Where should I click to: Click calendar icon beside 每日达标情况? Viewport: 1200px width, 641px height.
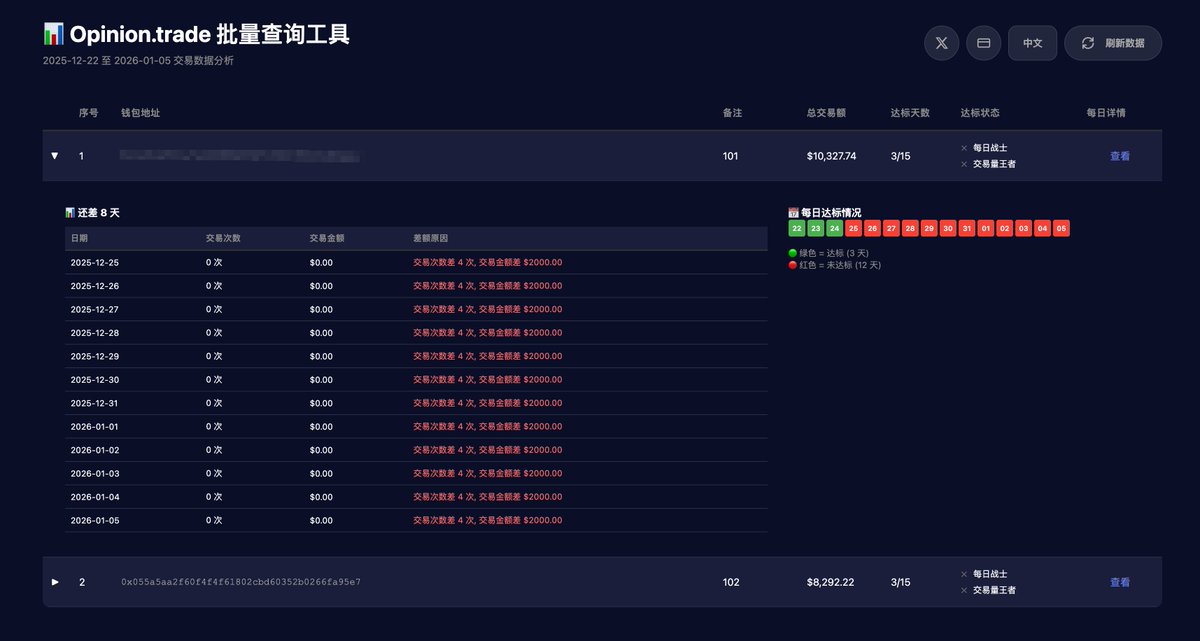pyautogui.click(x=794, y=212)
